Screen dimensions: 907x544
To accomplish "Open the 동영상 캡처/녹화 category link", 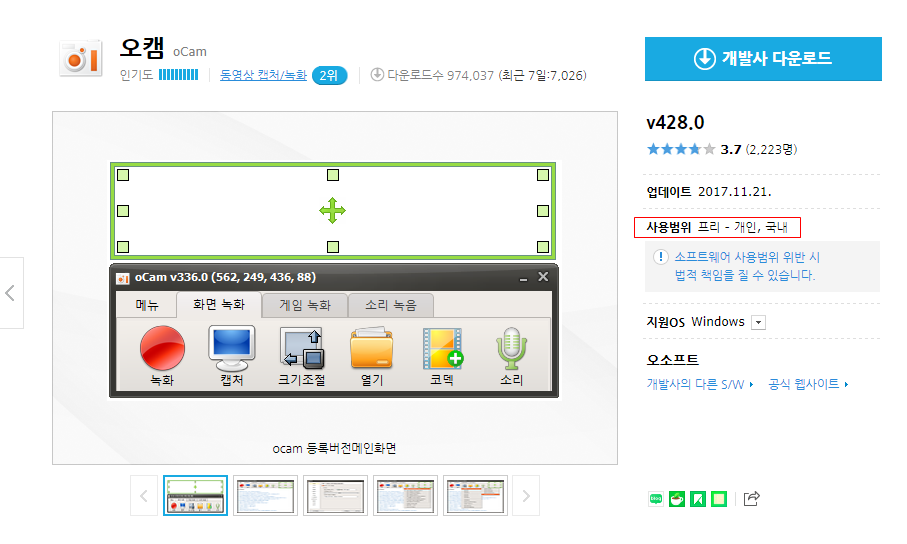I will pos(263,75).
